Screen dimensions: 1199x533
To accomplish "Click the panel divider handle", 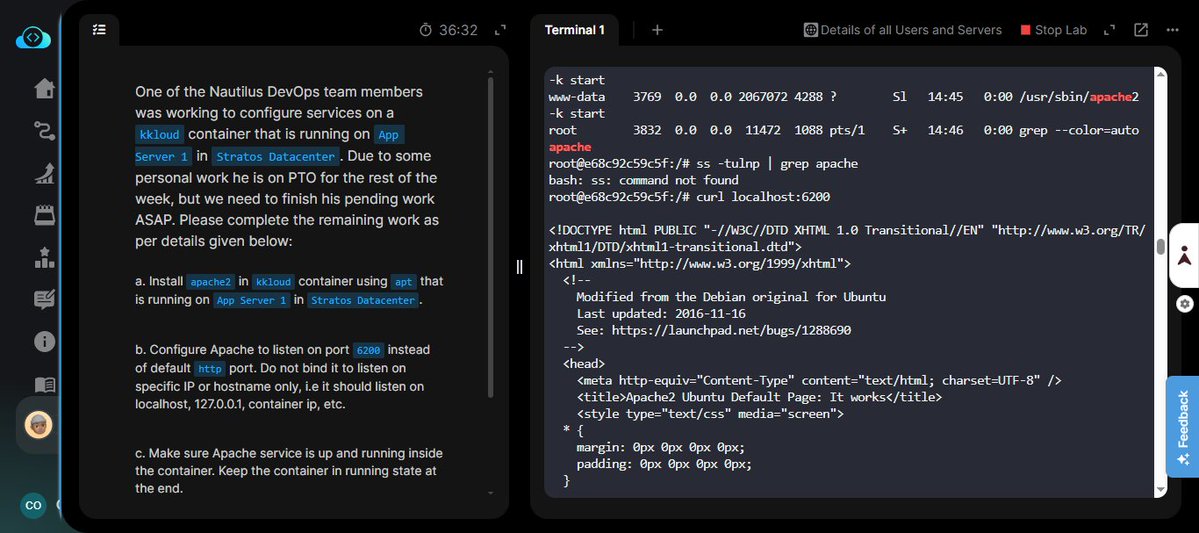I will coord(519,266).
